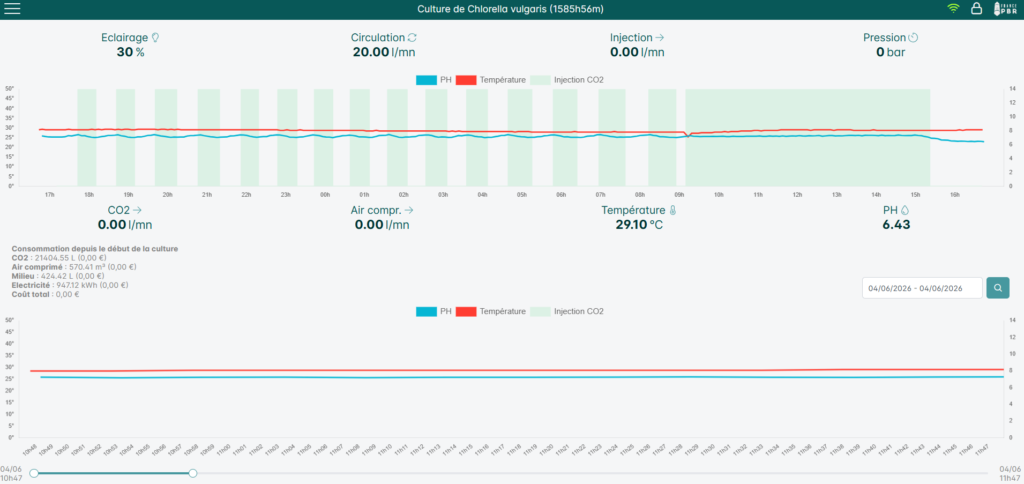
Task: Click the 11h00 tick on bottom chart axis
Action: click(223, 449)
